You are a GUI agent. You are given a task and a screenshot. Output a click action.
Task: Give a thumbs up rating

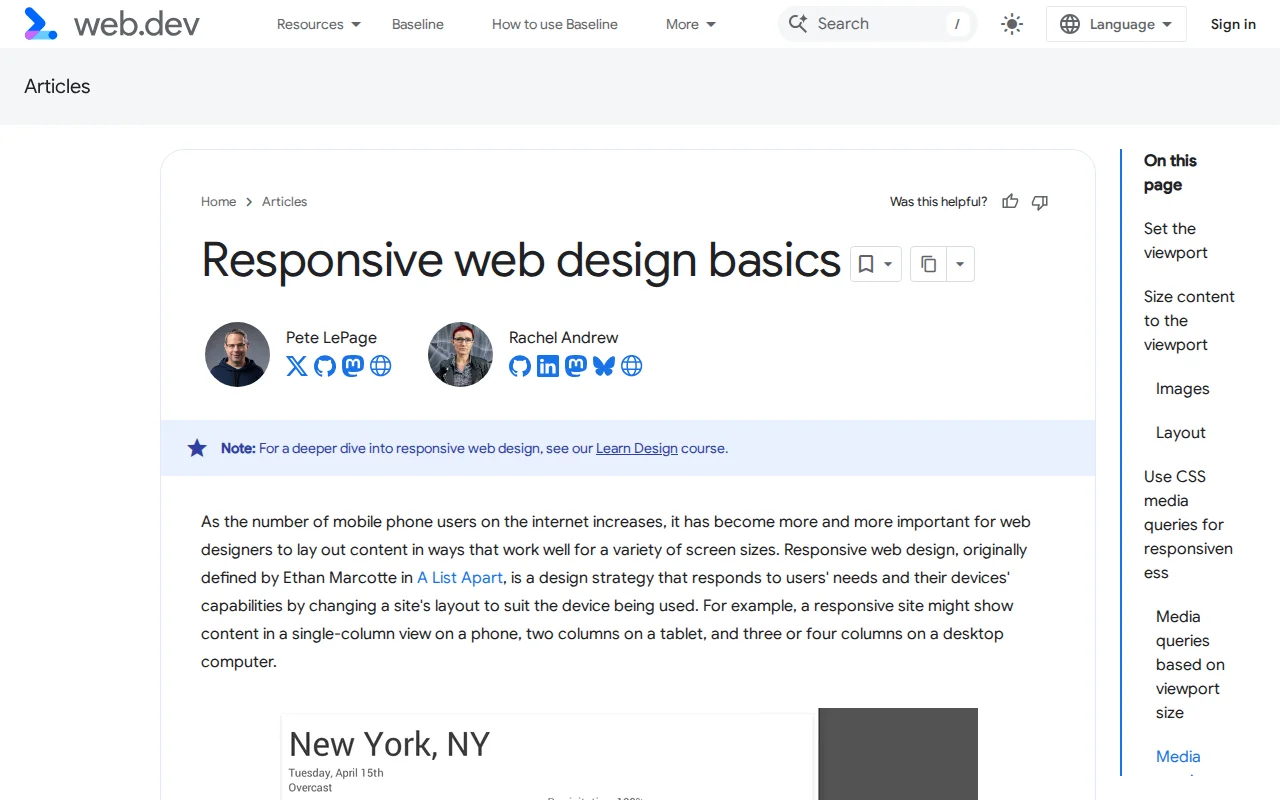click(1009, 201)
